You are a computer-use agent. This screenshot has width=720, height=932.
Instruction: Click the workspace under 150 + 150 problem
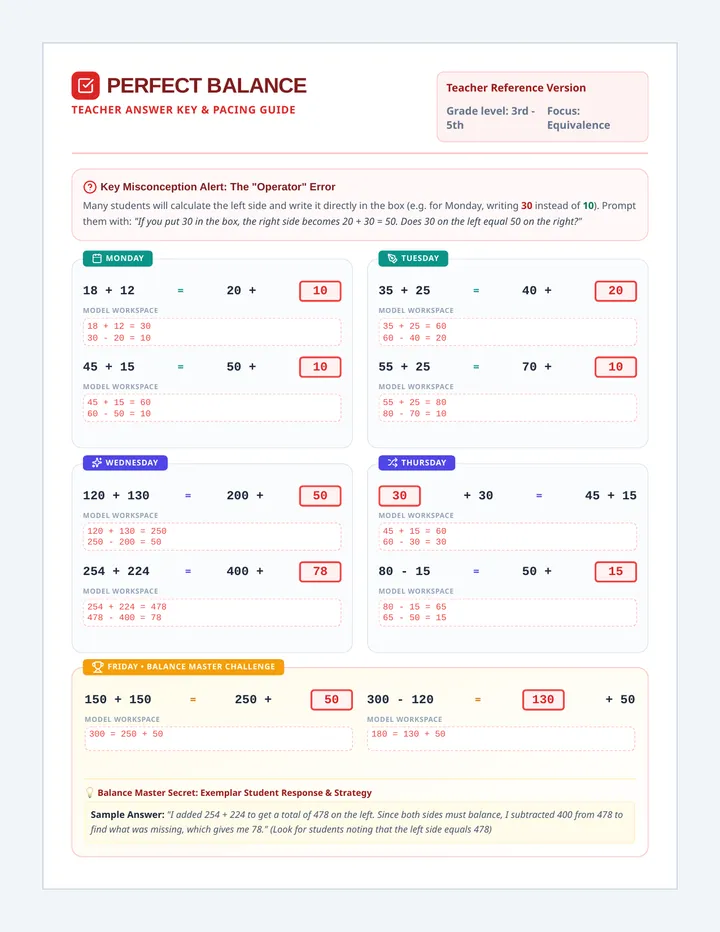click(x=219, y=738)
